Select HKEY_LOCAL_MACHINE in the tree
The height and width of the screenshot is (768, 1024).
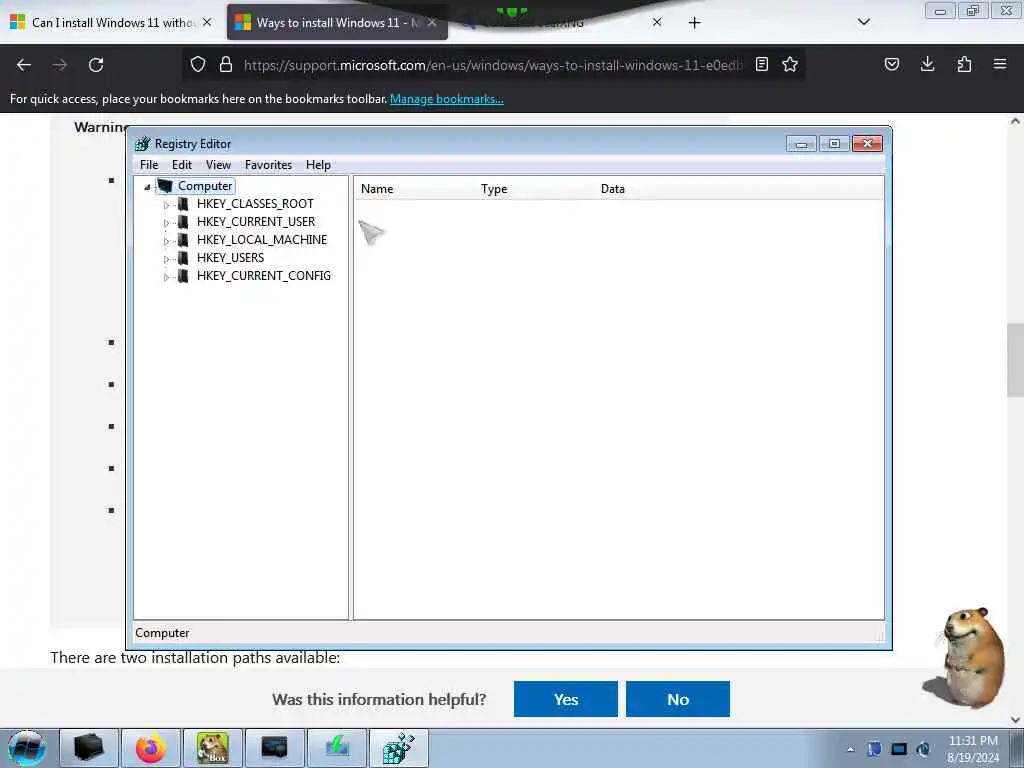(x=262, y=240)
